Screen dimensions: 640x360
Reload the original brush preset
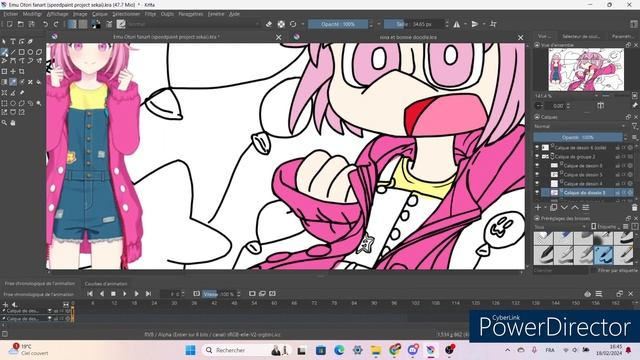[293, 24]
